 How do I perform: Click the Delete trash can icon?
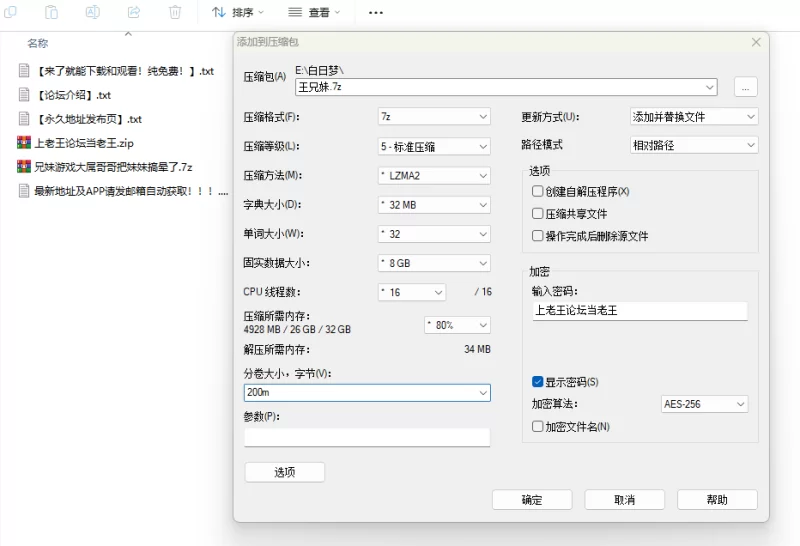point(175,12)
